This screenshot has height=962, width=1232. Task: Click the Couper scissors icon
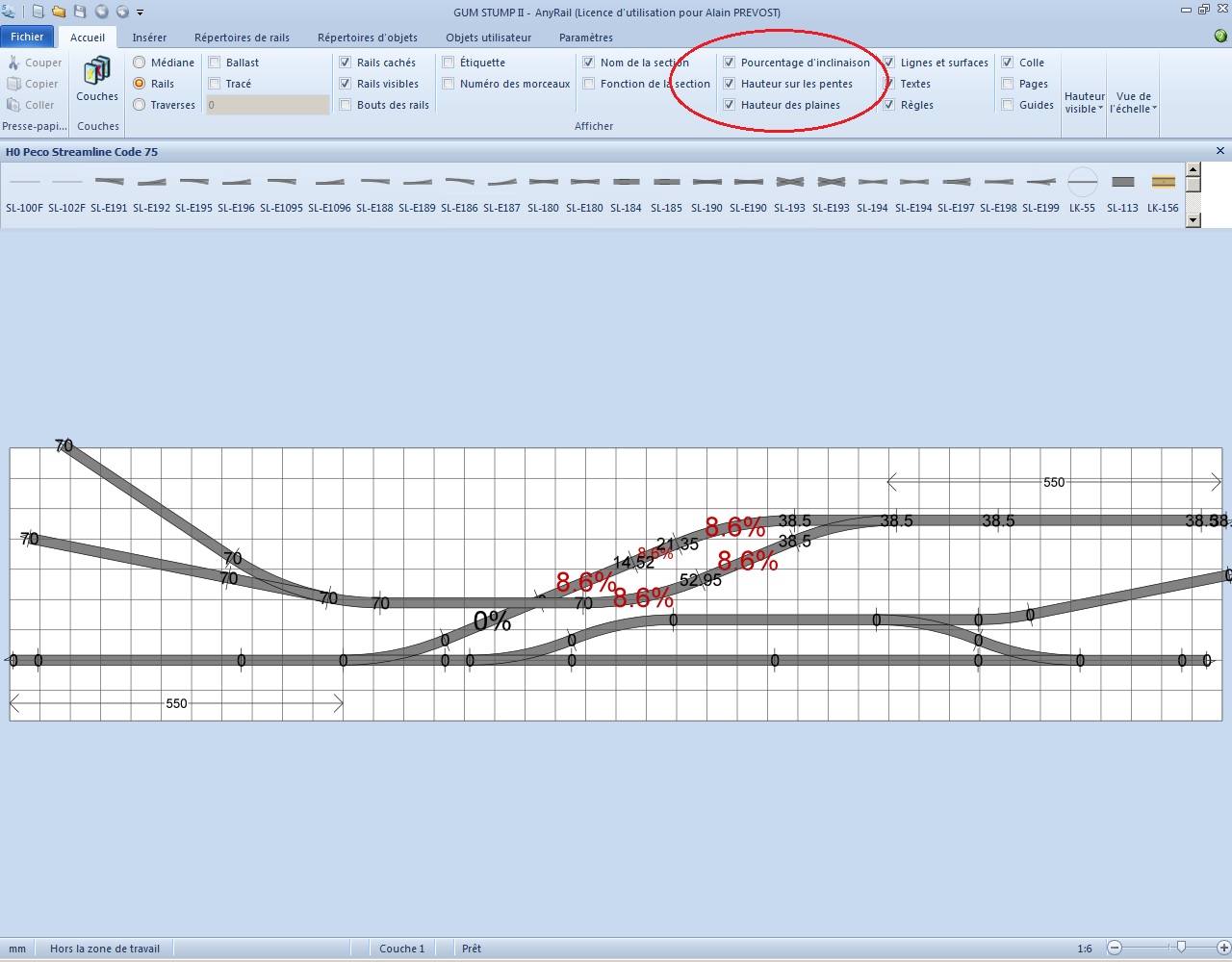(x=13, y=63)
